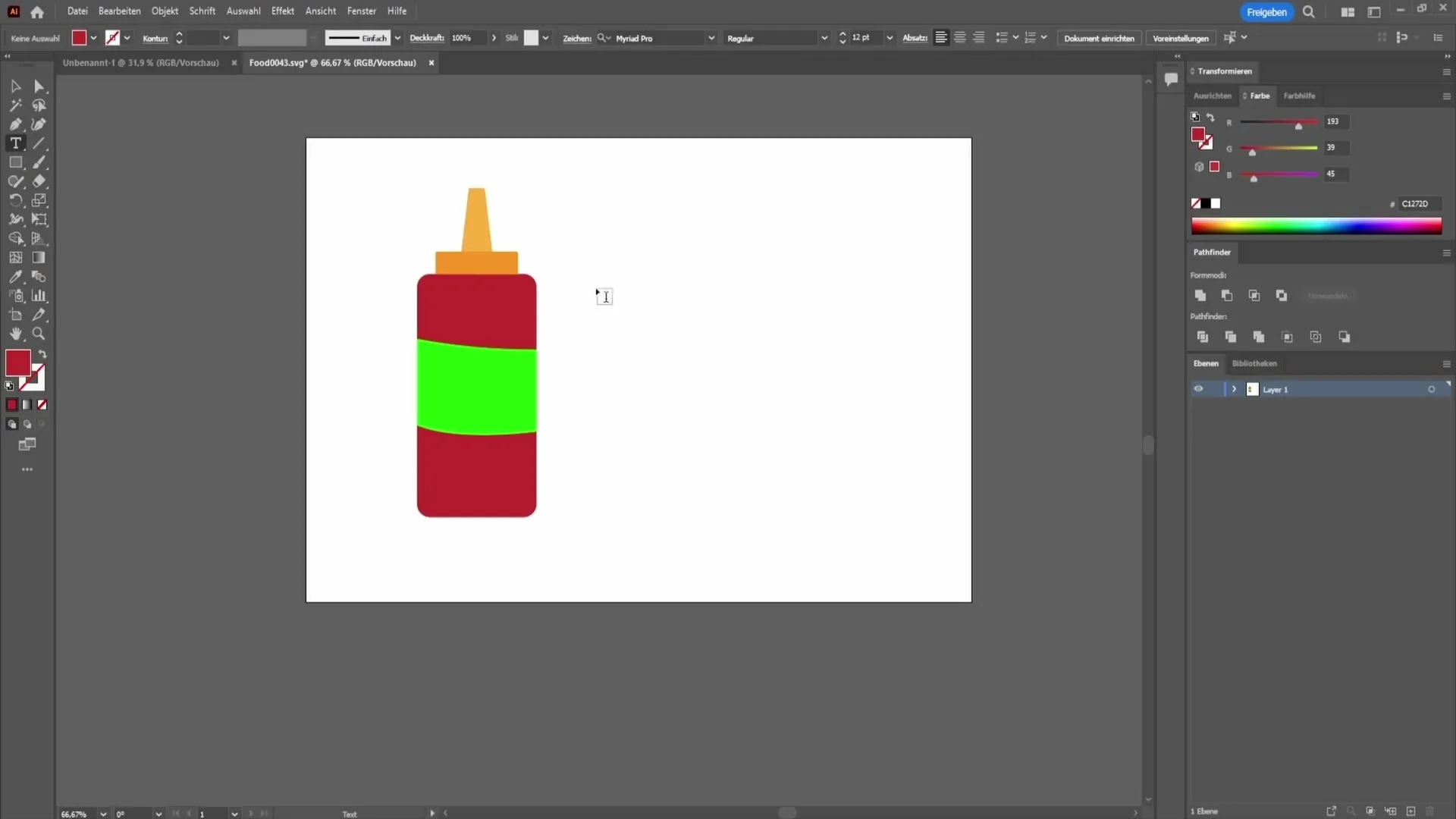This screenshot has width=1456, height=819.
Task: Click Unite in Pathfinder shape modes
Action: coord(1200,296)
